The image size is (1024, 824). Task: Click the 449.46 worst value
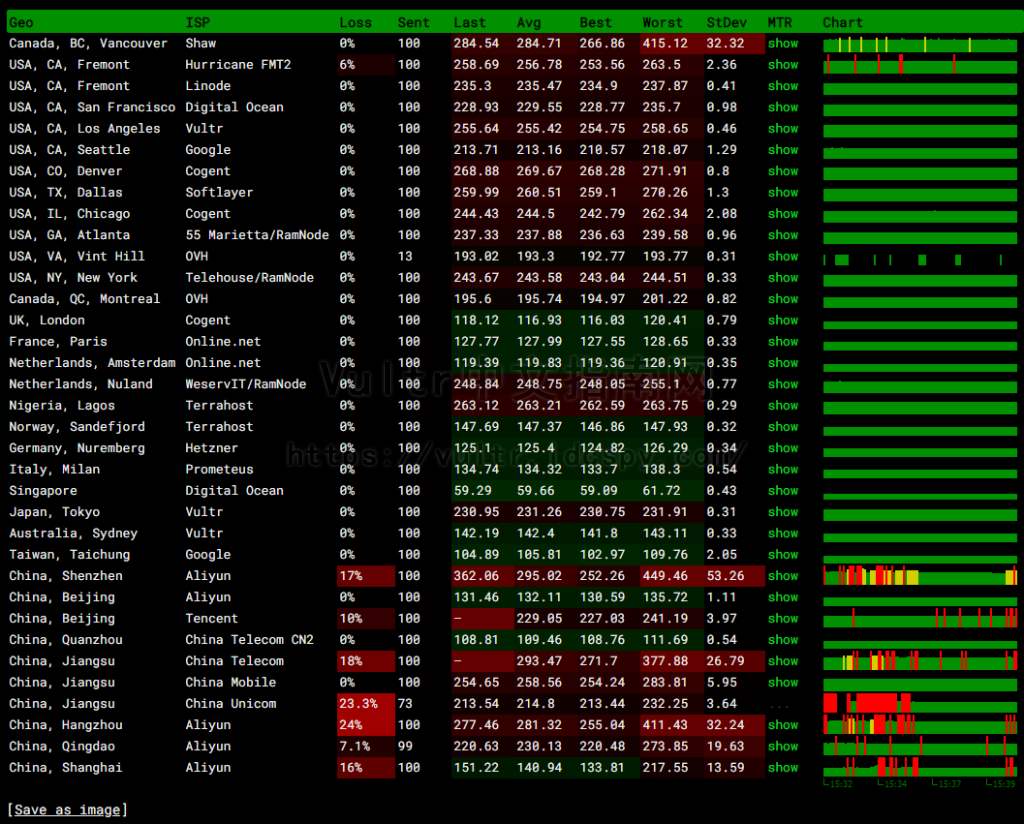tap(665, 576)
